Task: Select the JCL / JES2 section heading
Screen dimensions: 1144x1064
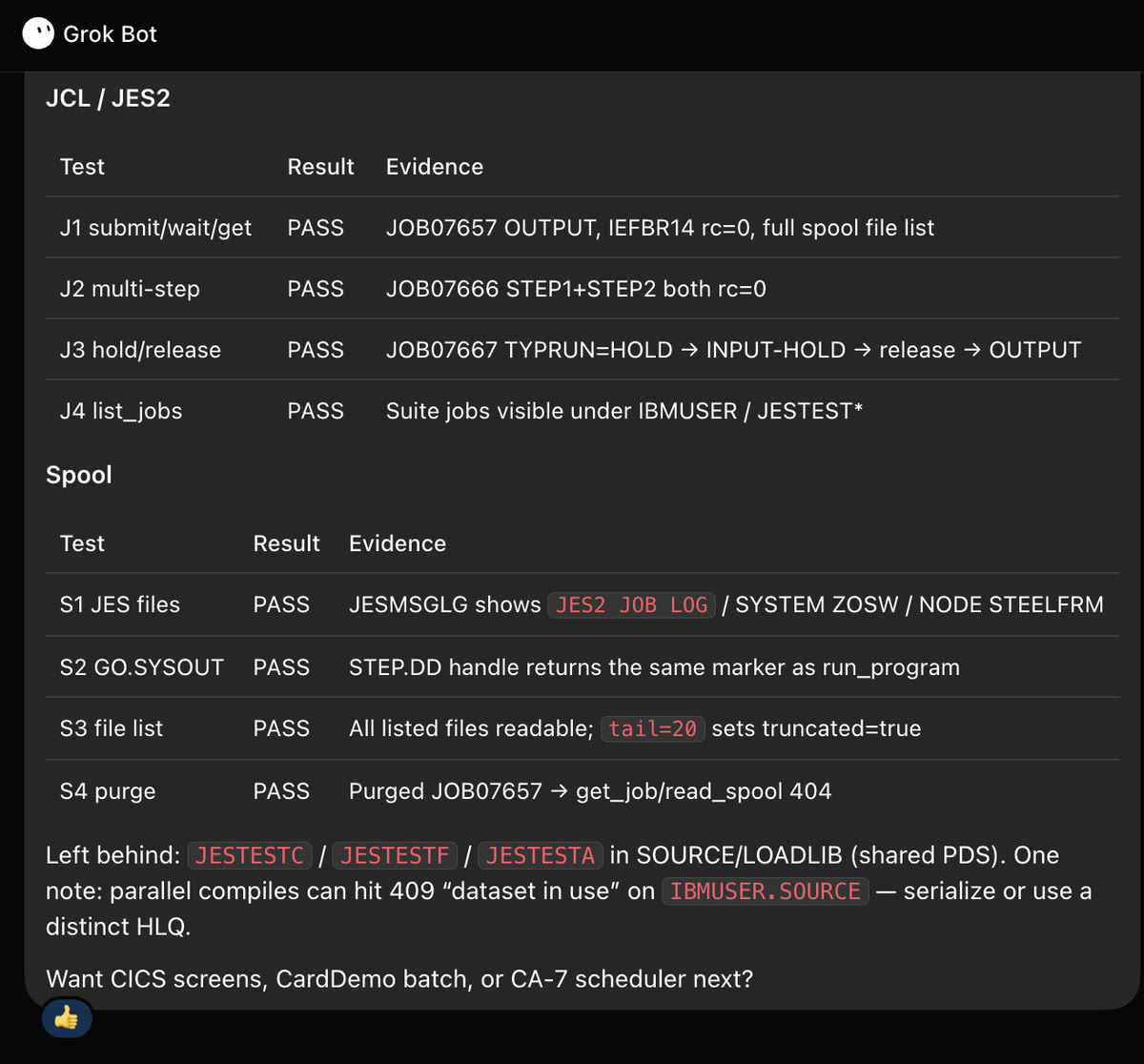Action: click(108, 98)
